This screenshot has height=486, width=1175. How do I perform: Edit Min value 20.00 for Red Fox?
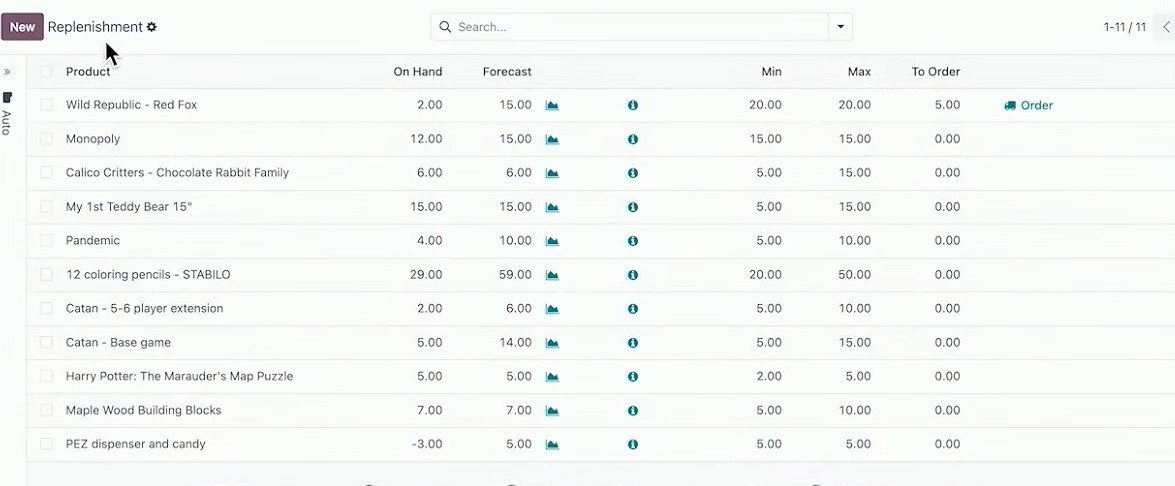click(x=765, y=105)
